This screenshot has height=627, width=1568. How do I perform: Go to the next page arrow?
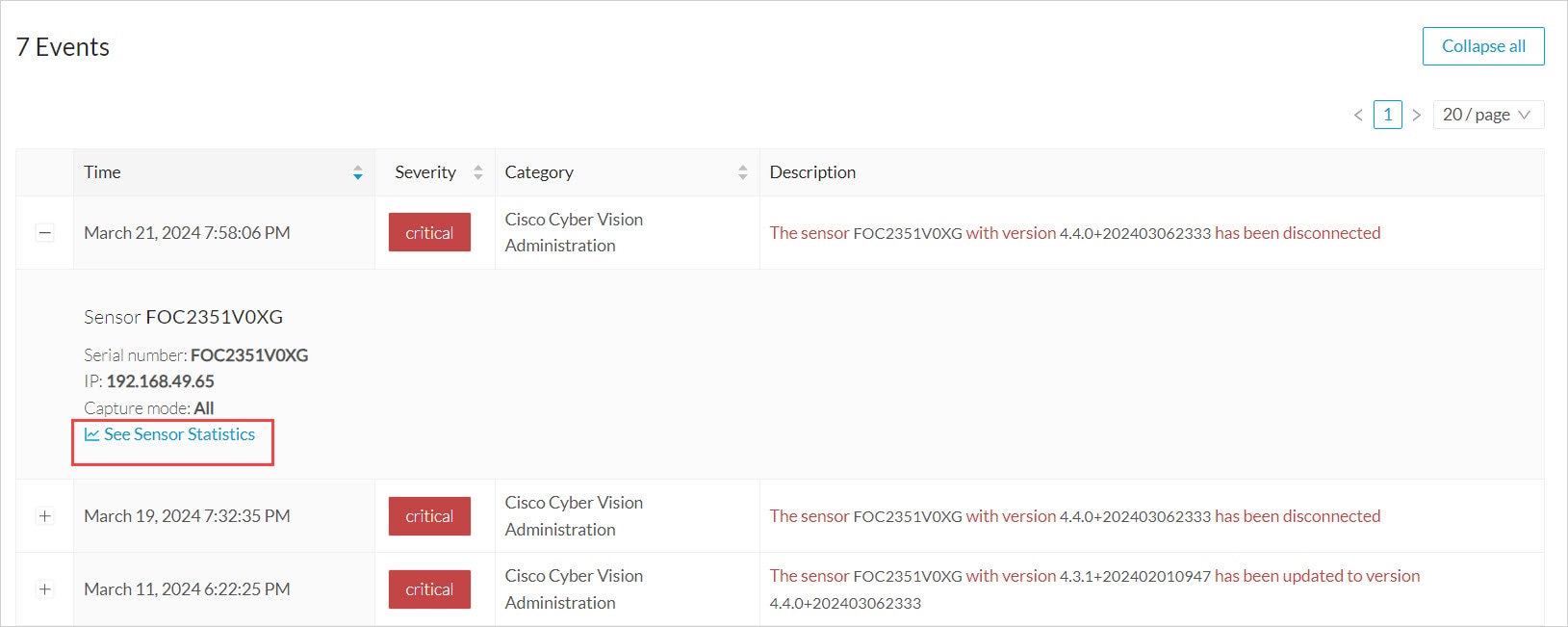1416,115
